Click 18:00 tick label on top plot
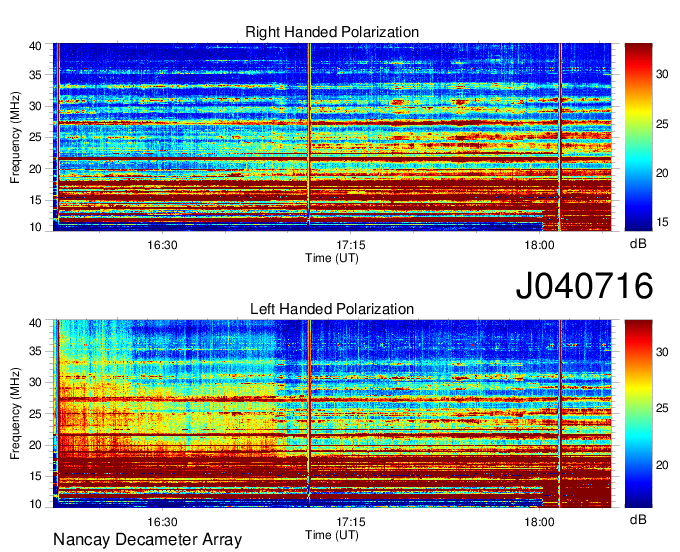This screenshot has height=552, width=680. [539, 245]
